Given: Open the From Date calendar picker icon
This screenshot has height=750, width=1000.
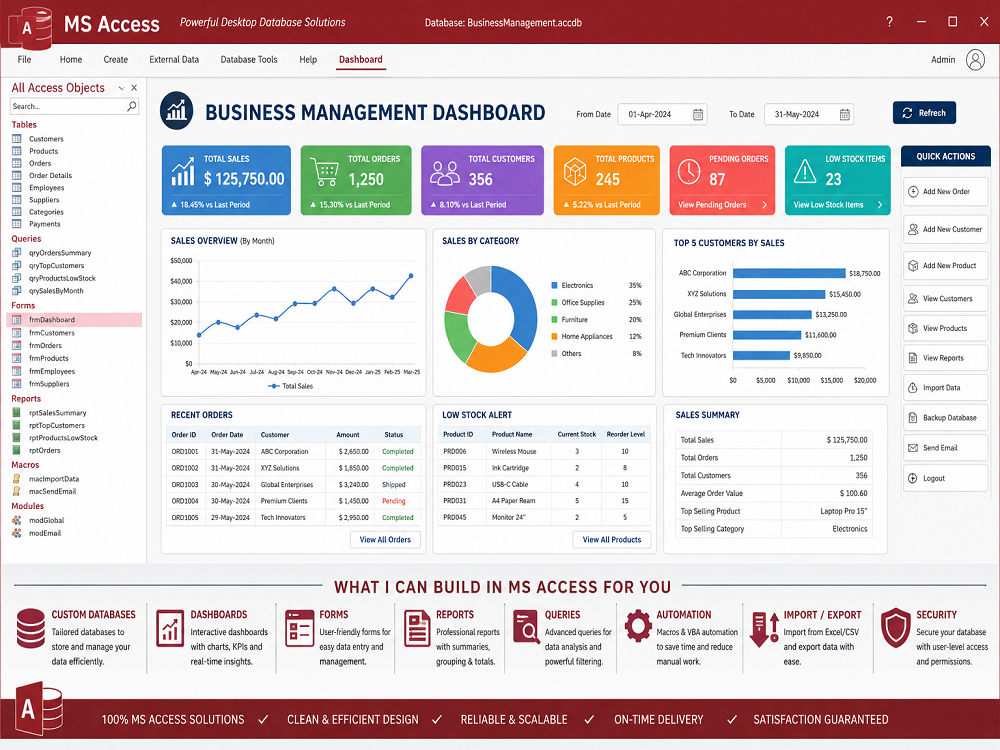Looking at the screenshot, I should coord(698,115).
